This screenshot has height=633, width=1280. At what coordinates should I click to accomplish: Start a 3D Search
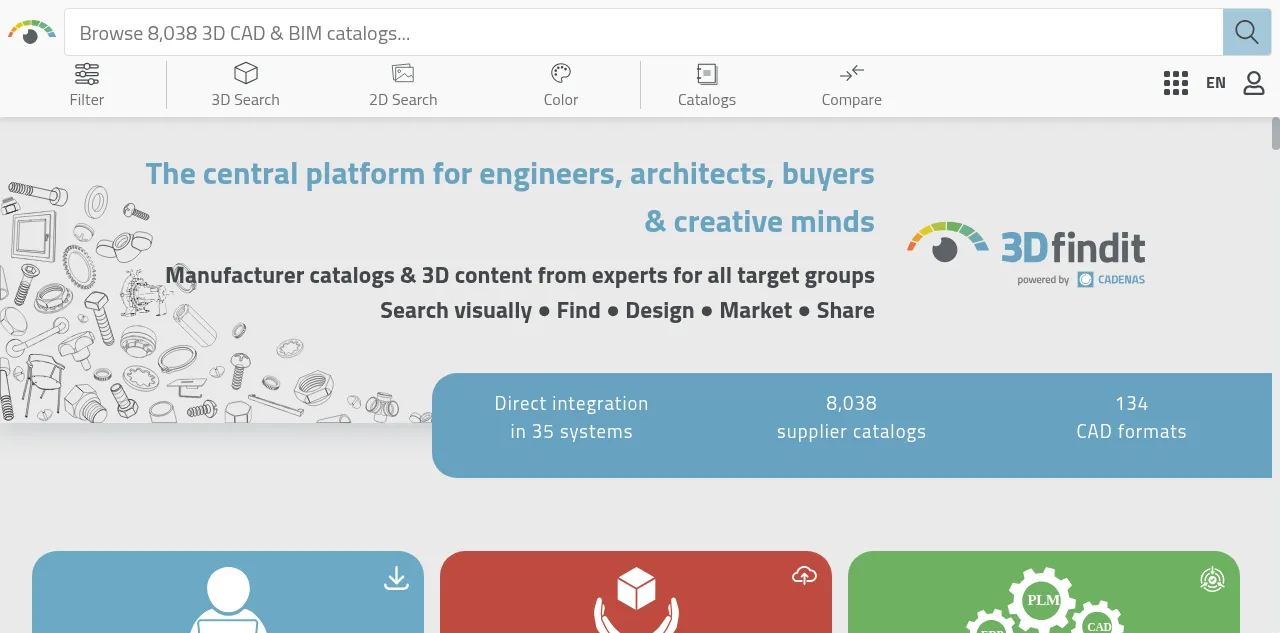pos(245,85)
